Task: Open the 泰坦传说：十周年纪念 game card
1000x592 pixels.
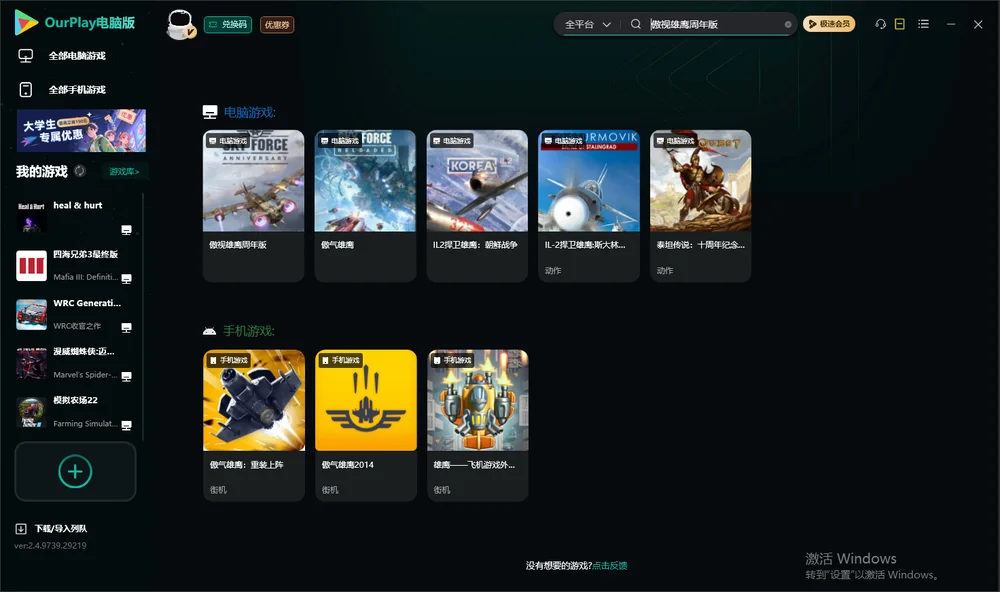Action: (700, 205)
